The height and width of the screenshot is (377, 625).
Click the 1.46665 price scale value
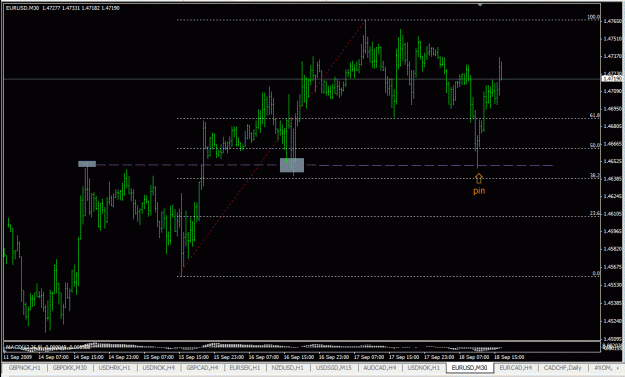(613, 143)
